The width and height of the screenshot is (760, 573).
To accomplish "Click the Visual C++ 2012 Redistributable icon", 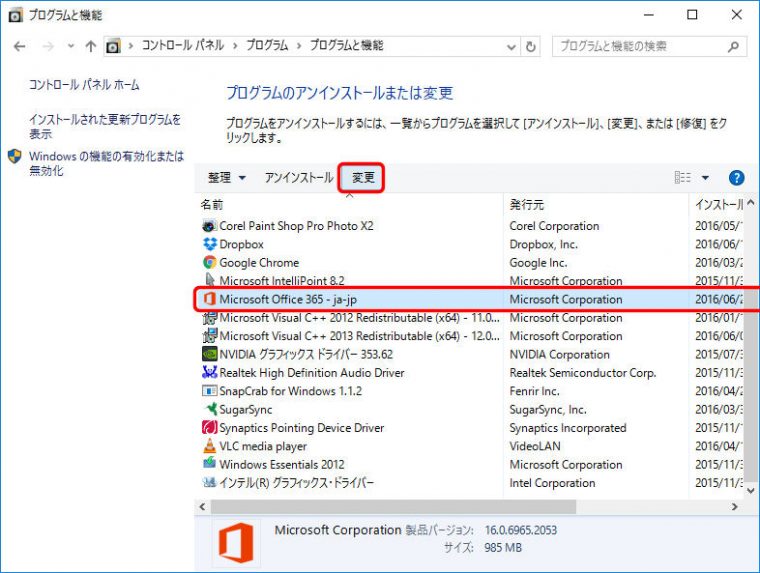I will (209, 318).
